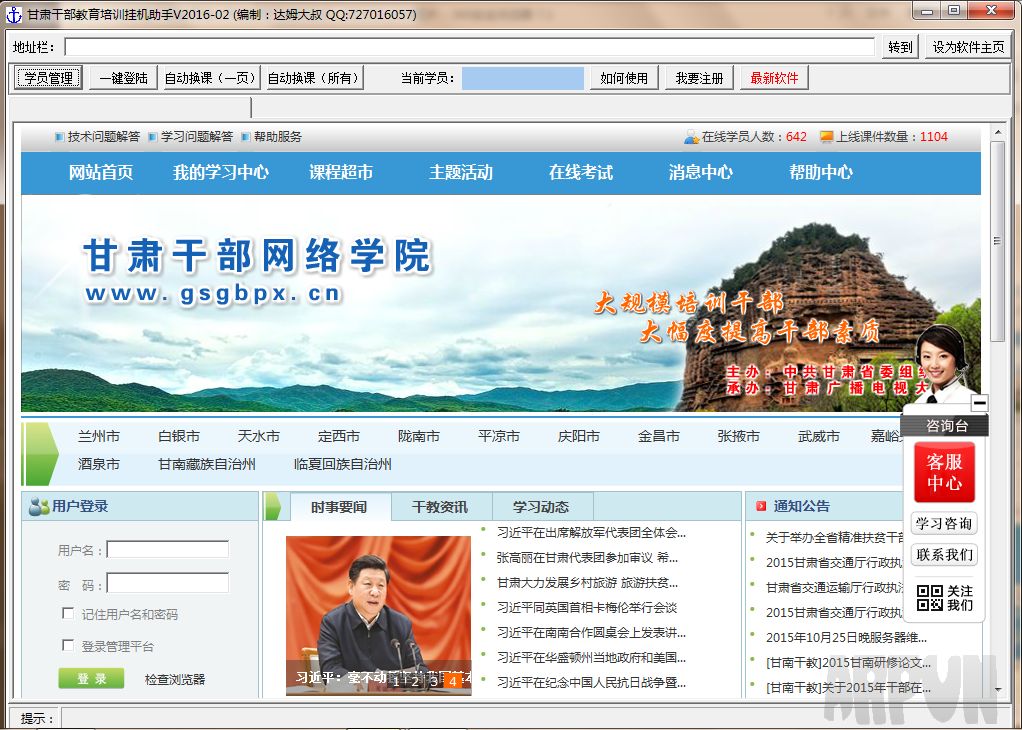Click the 用户登录 people icon
The height and width of the screenshot is (730, 1022).
(x=38, y=507)
